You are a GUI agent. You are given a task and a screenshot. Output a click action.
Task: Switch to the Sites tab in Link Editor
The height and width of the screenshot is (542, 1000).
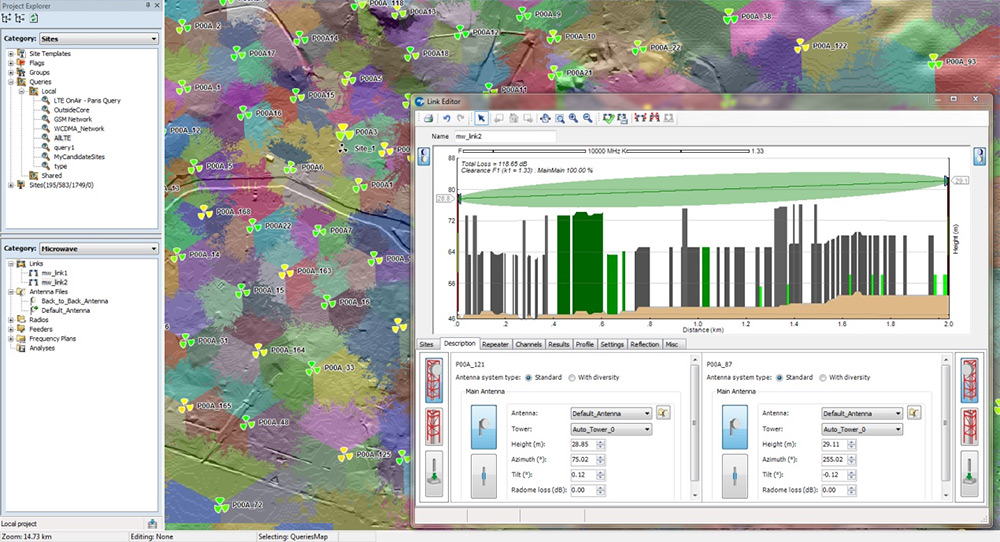click(x=426, y=344)
